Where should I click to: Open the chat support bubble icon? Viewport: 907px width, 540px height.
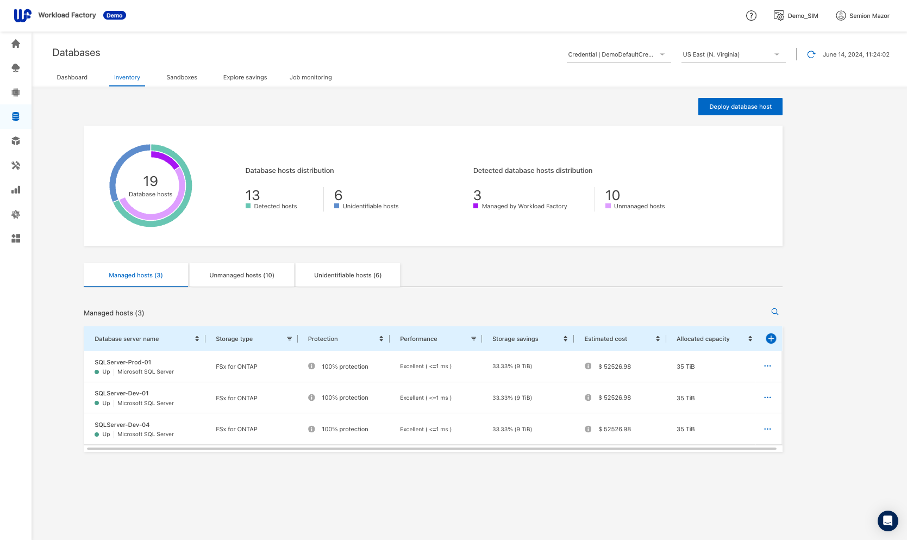tap(887, 520)
